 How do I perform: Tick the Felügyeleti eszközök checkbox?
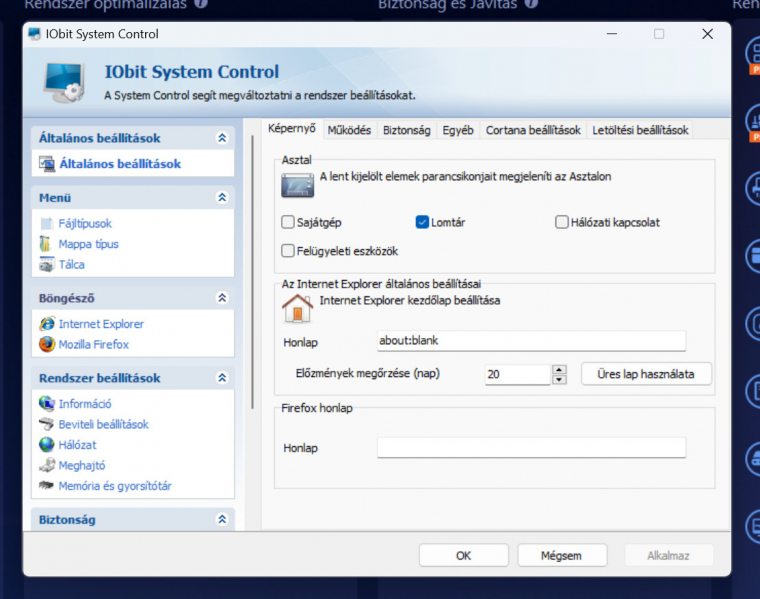coord(288,251)
